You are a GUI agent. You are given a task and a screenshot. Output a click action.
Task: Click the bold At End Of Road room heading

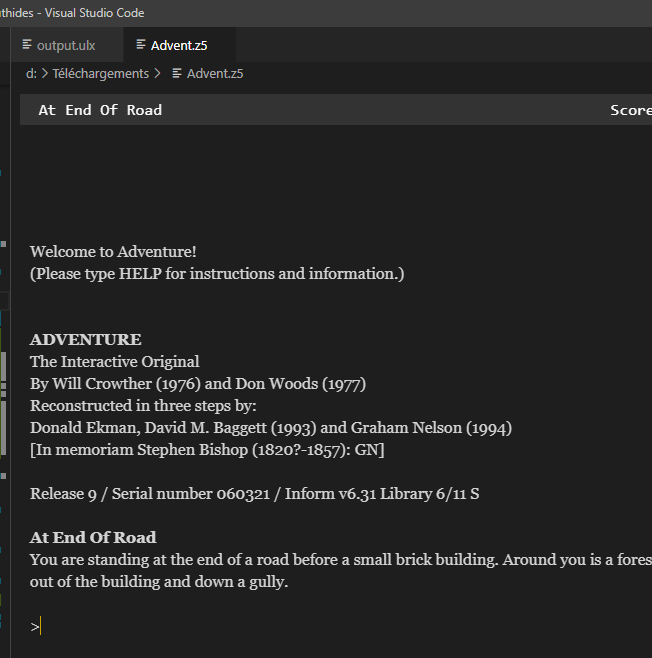(93, 537)
